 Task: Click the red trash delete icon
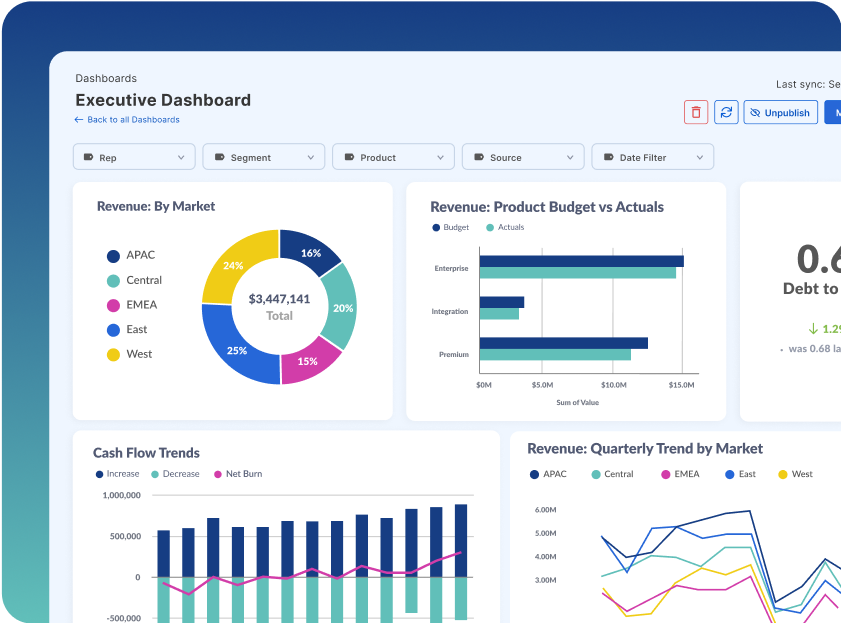click(696, 112)
